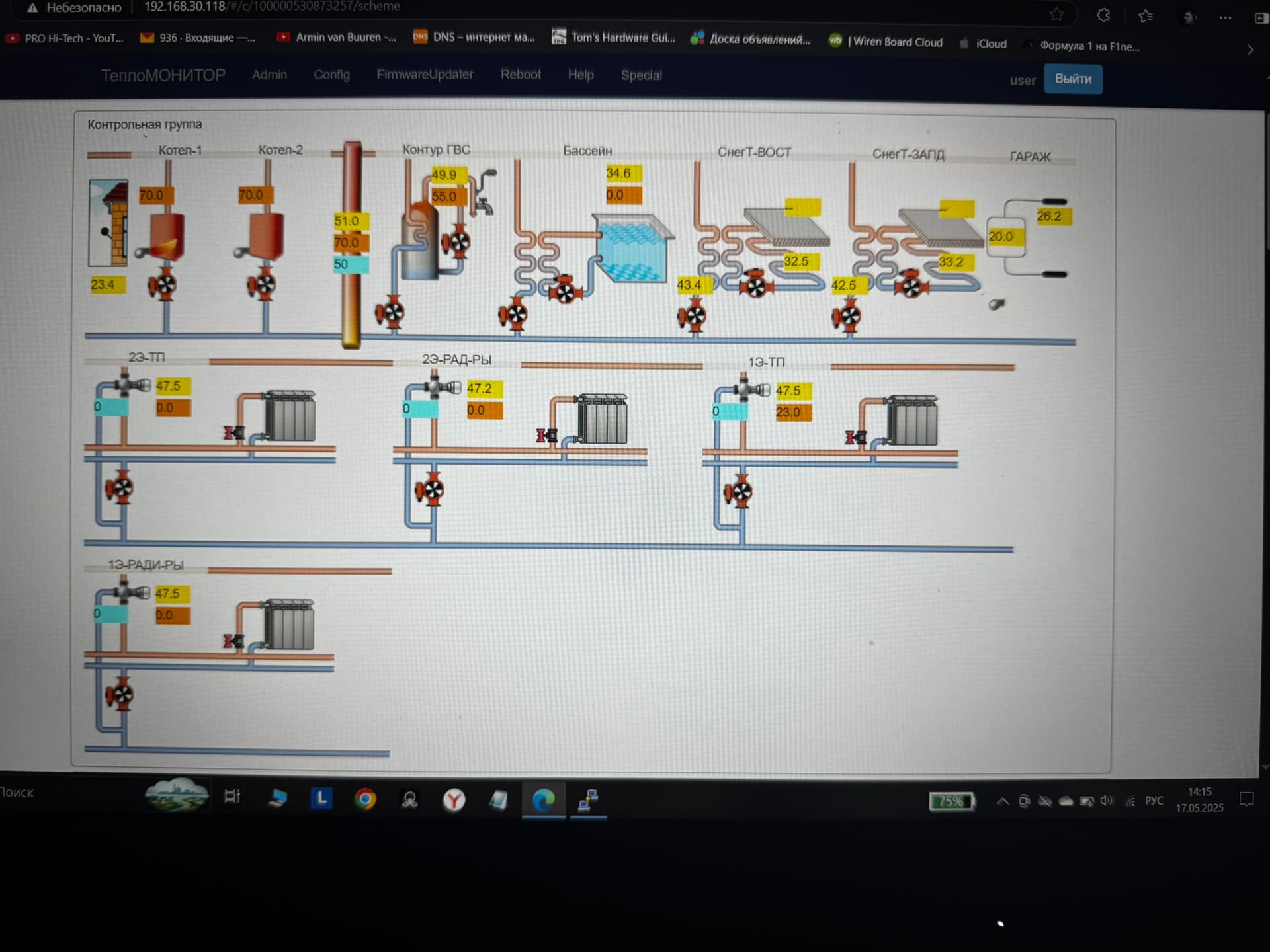This screenshot has width=1270, height=952.
Task: Expand the bookmarks overflow chevron
Action: (1249, 50)
